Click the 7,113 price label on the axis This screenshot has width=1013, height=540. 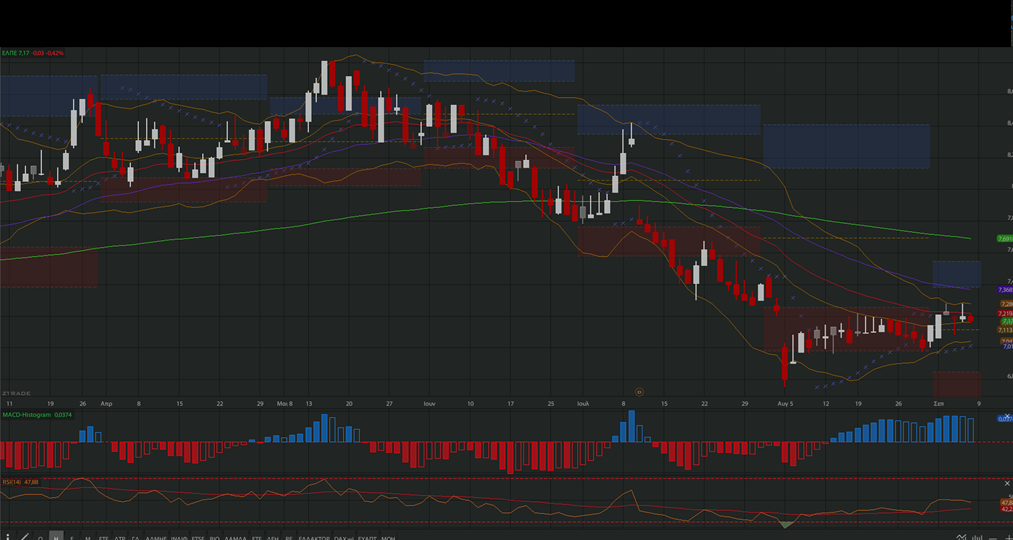click(x=1005, y=330)
